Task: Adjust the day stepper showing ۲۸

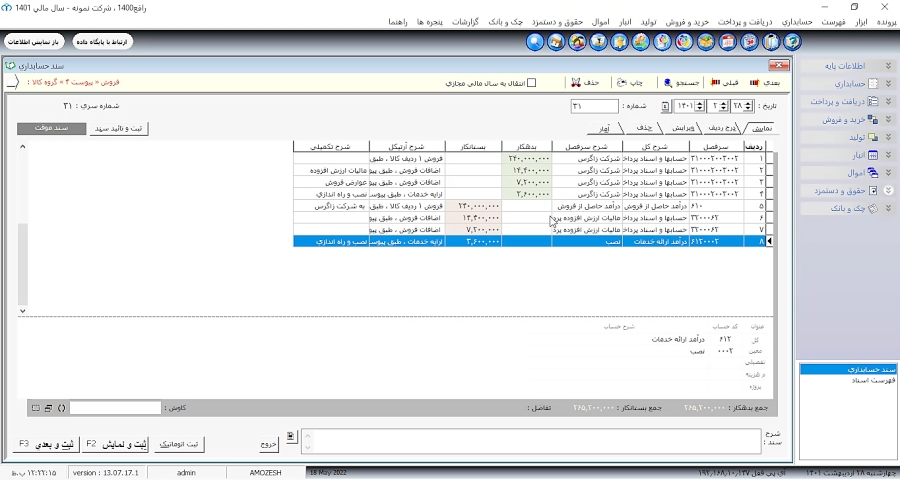Action: (747, 106)
